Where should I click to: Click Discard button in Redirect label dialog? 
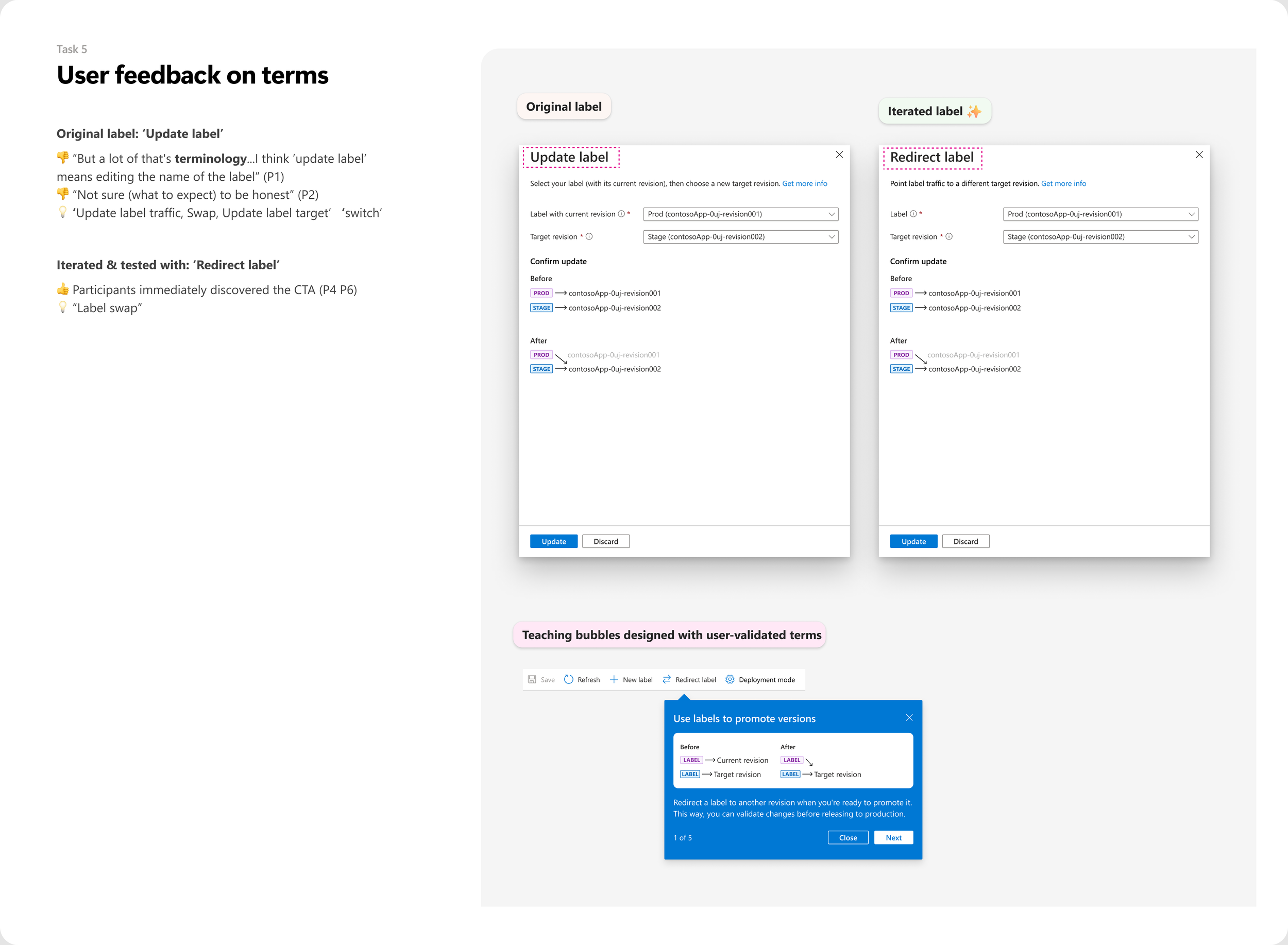pos(965,541)
